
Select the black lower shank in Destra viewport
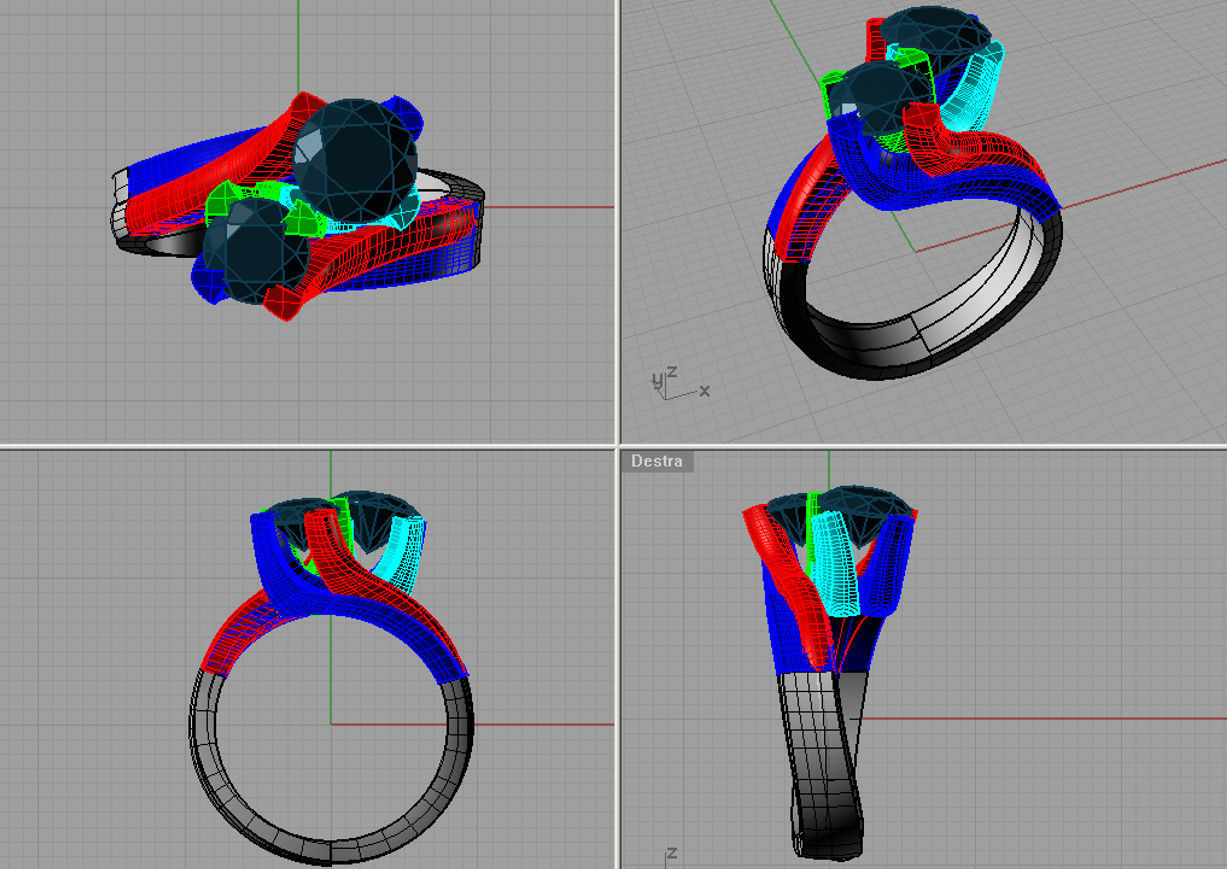828,765
